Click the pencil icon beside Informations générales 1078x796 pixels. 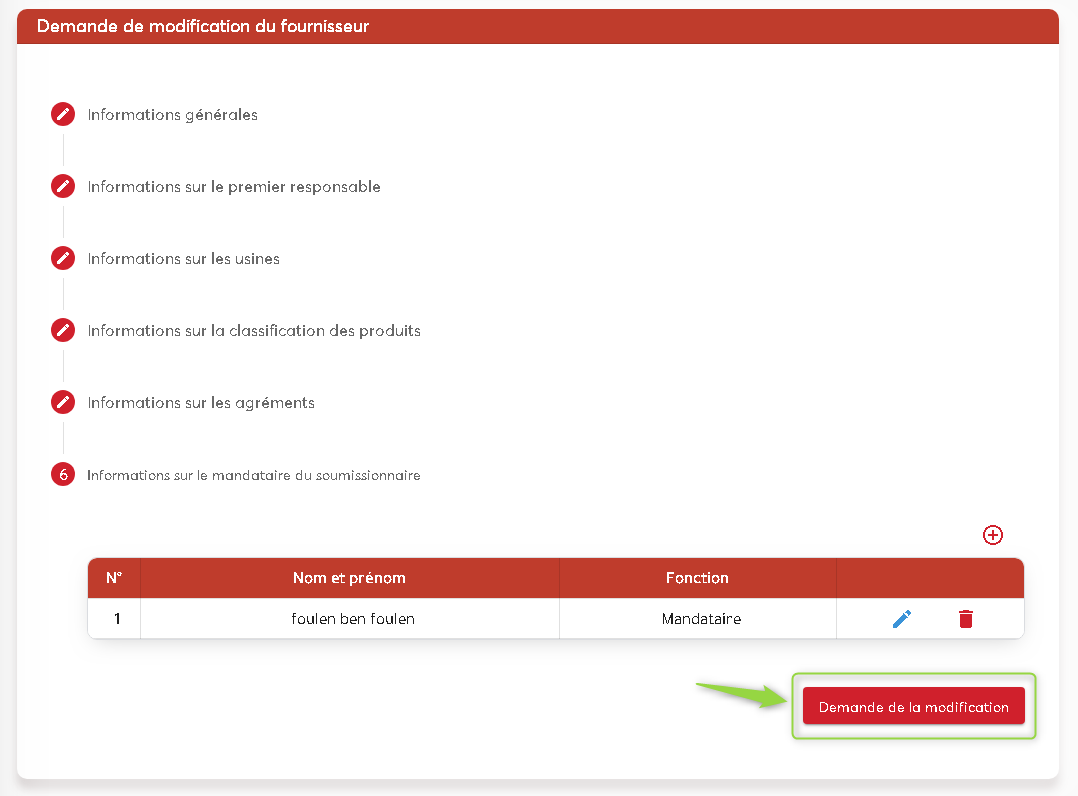63,114
